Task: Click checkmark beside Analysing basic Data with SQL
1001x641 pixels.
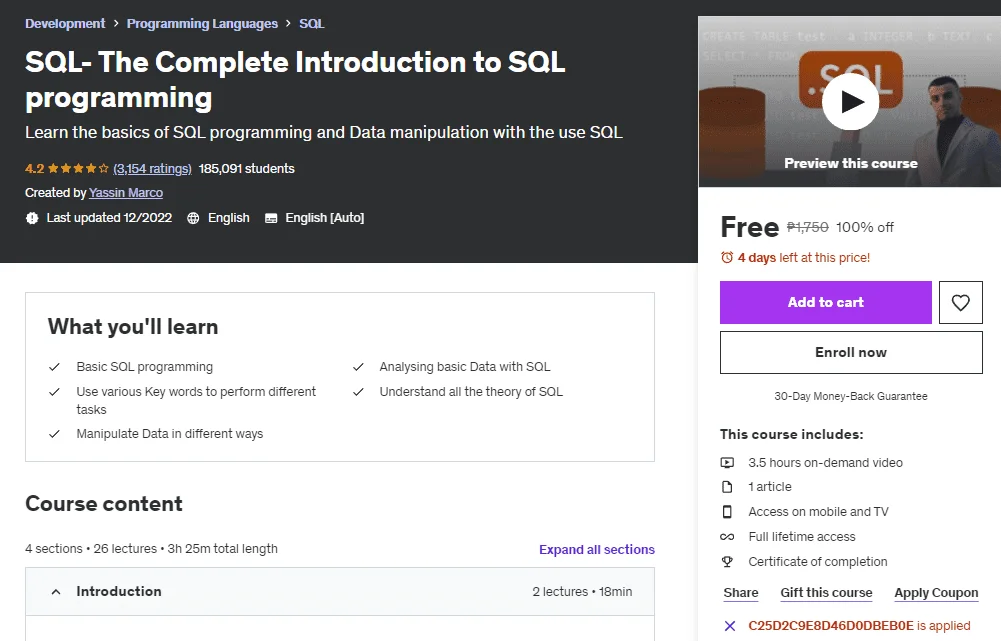Action: 358,366
